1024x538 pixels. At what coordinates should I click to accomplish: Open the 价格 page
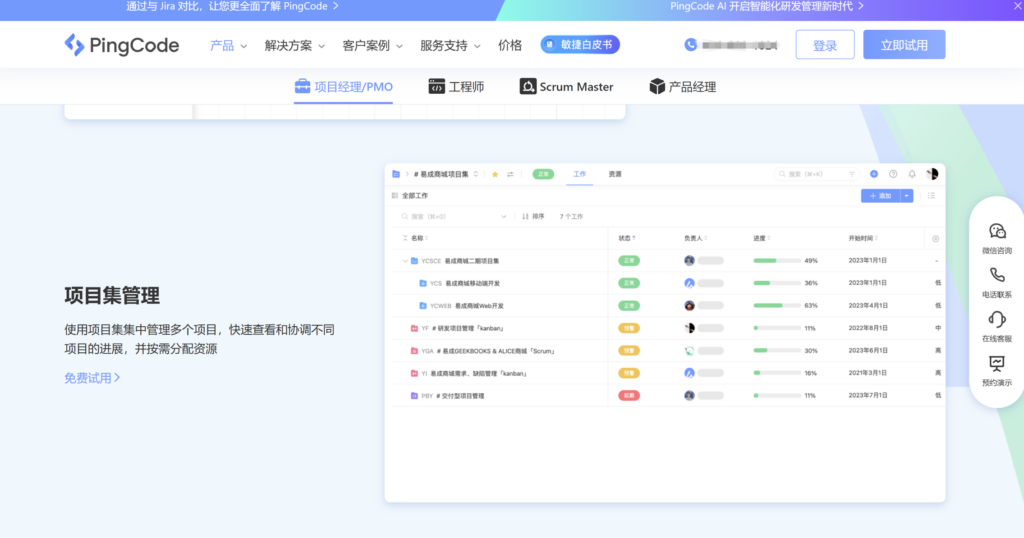(510, 46)
